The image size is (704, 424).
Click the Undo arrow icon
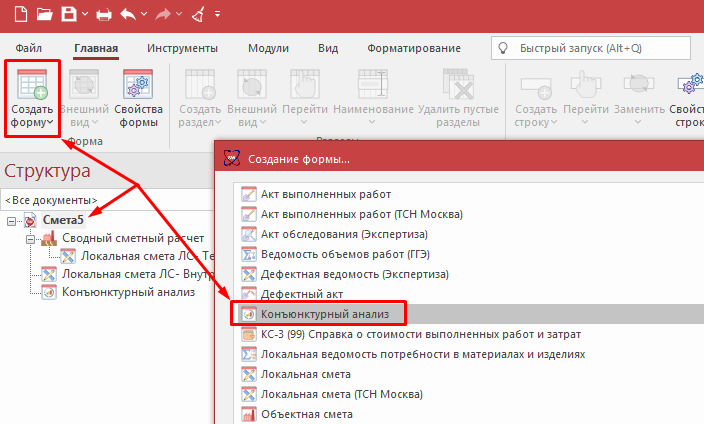tap(128, 14)
